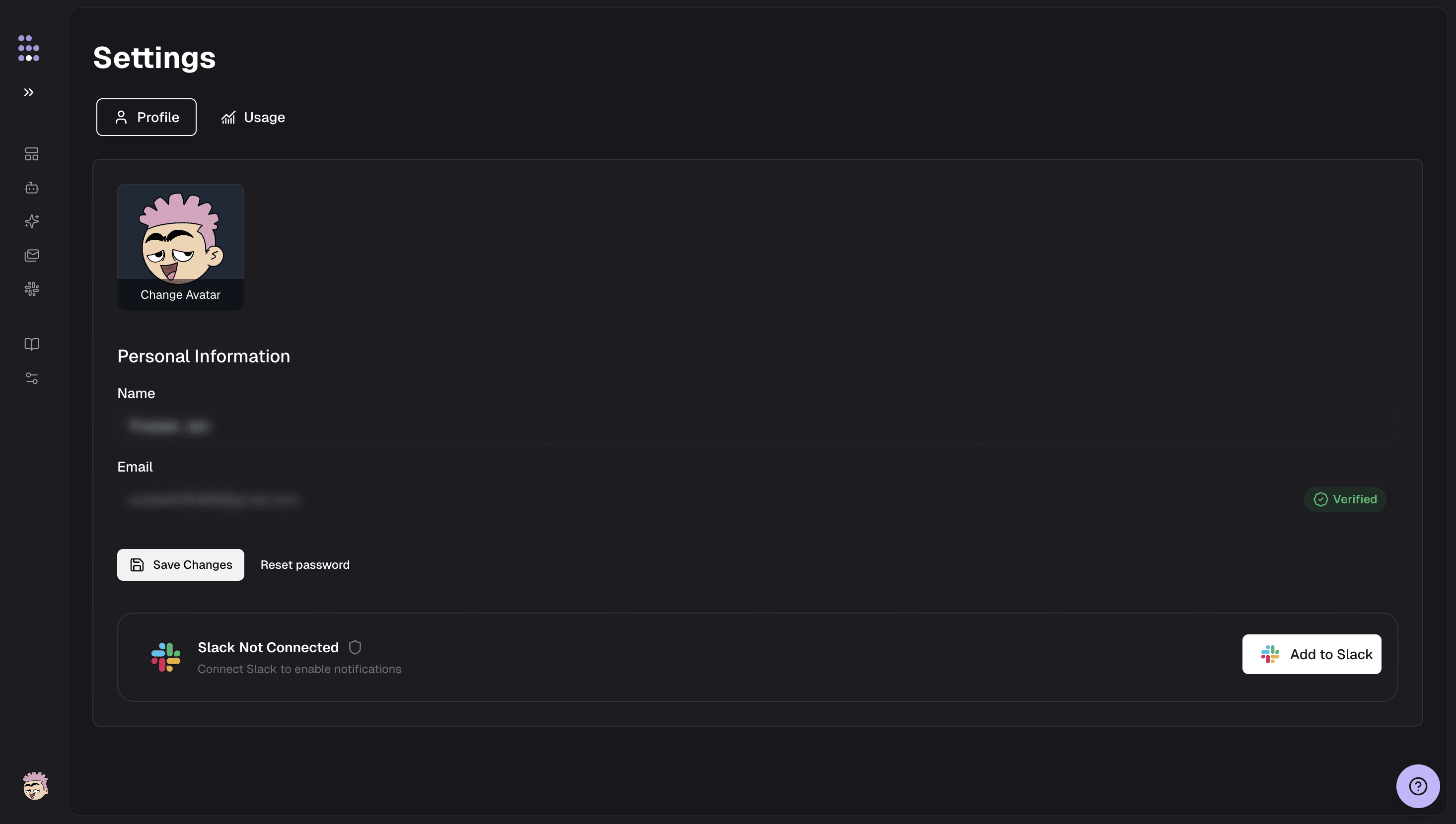Viewport: 1456px width, 824px height.
Task: Open the help question mark button
Action: (x=1417, y=786)
